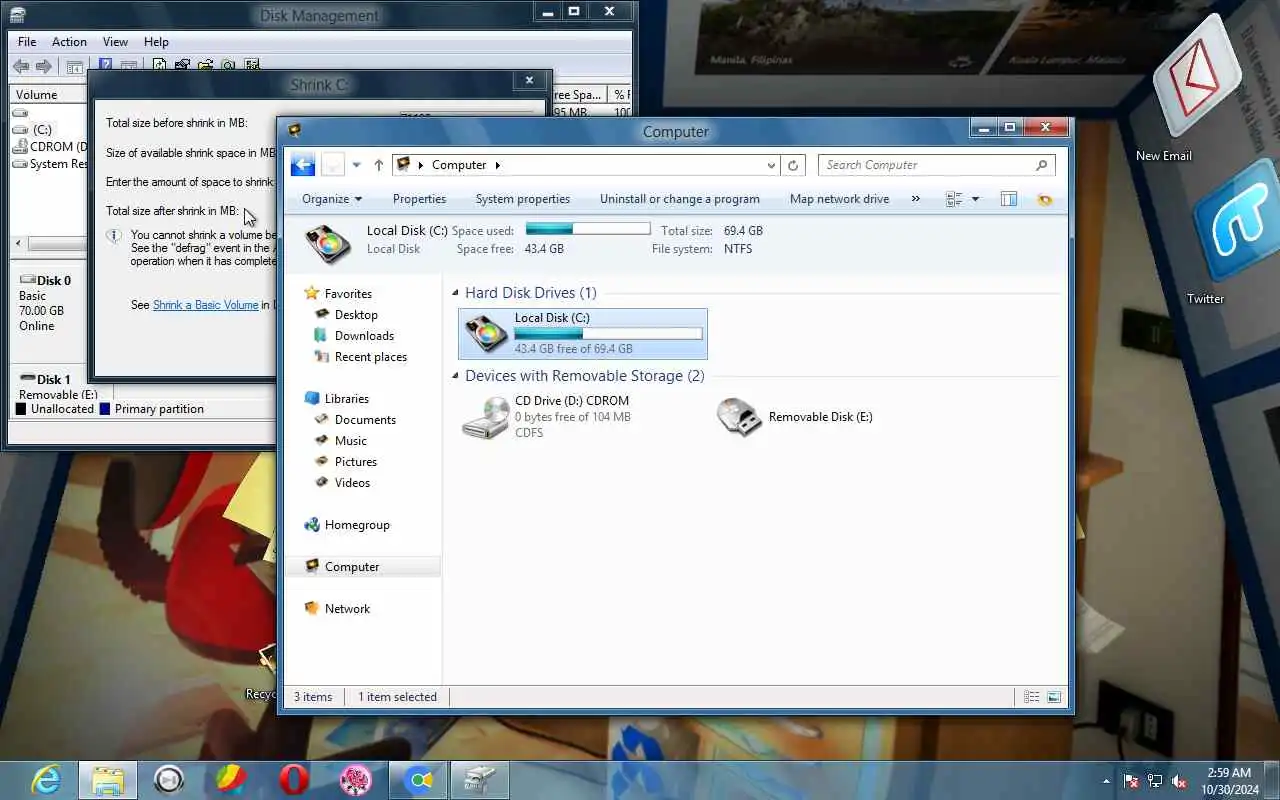
Task: Launch Internet Explorer from taskbar
Action: click(46, 780)
